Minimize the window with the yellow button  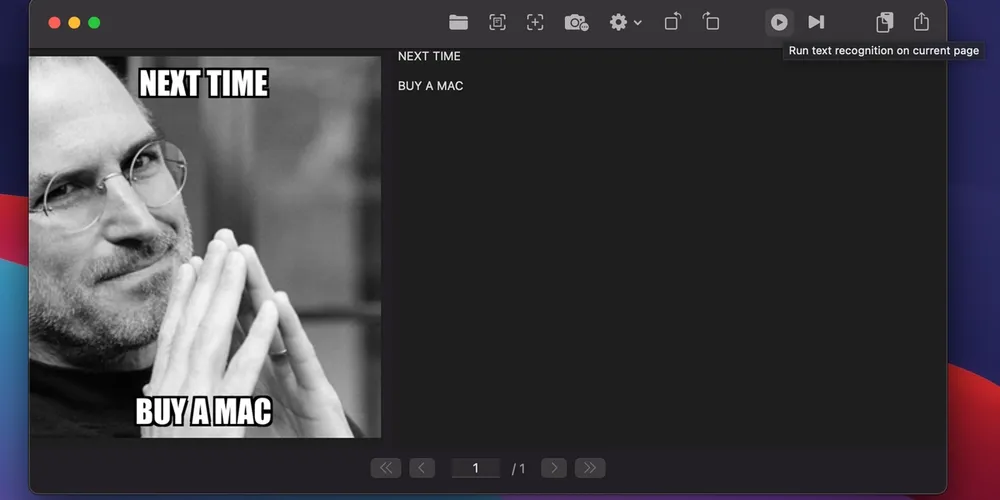74,23
